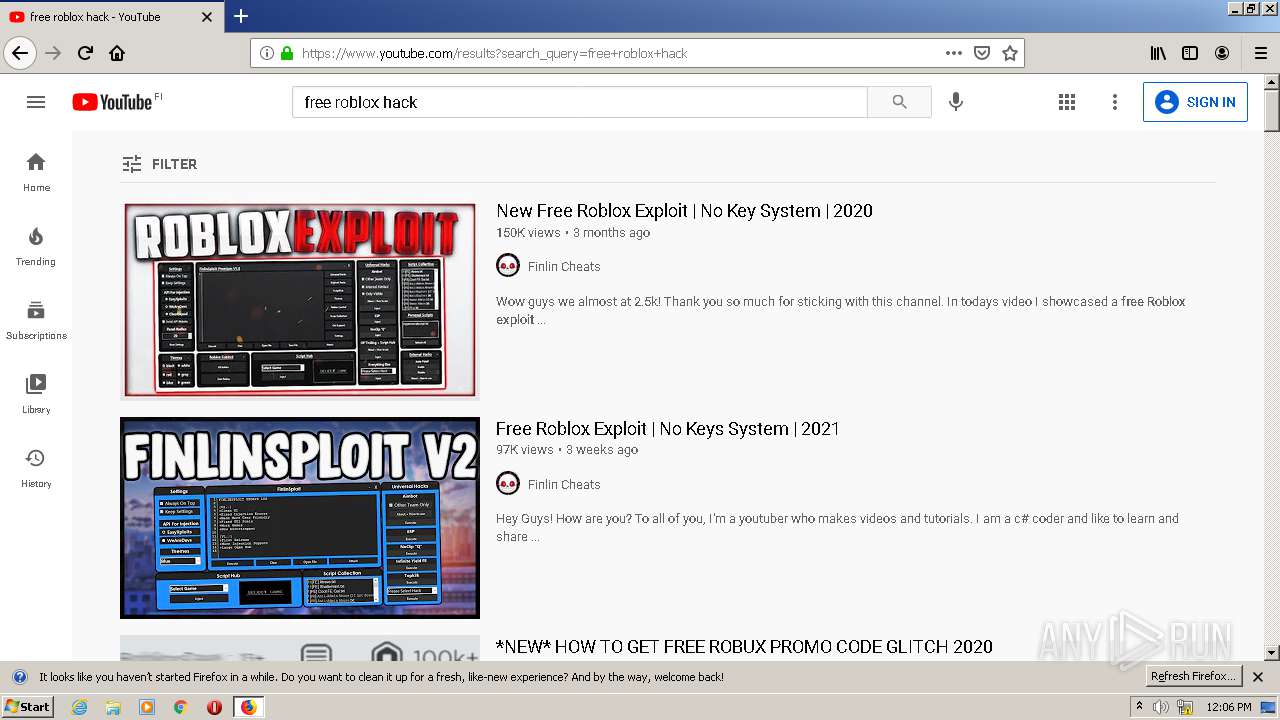Click the SIGN IN button
The width and height of the screenshot is (1280, 720).
(1195, 102)
